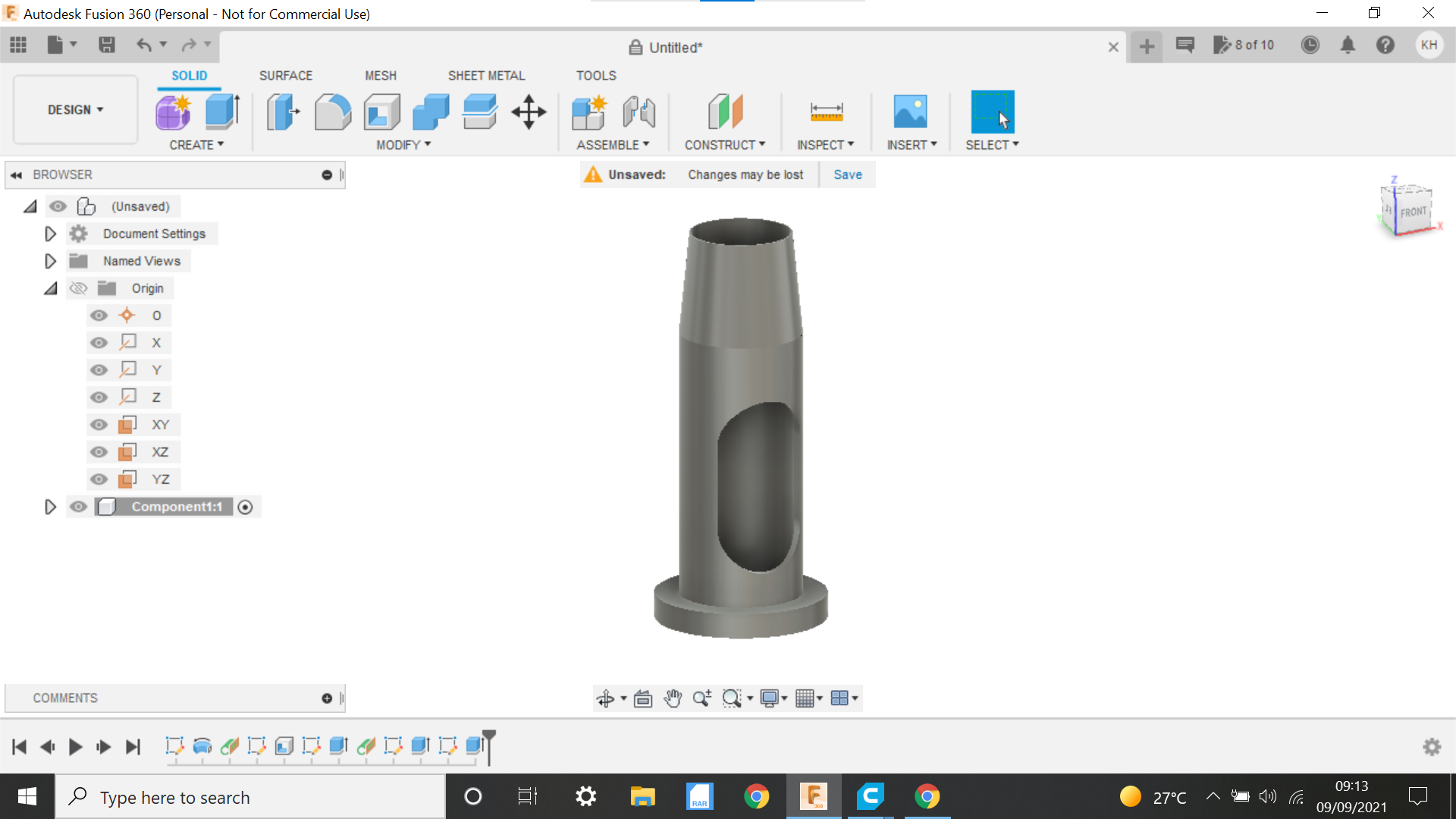The width and height of the screenshot is (1456, 819).
Task: Hide Component1:1 in browser
Action: (x=78, y=506)
